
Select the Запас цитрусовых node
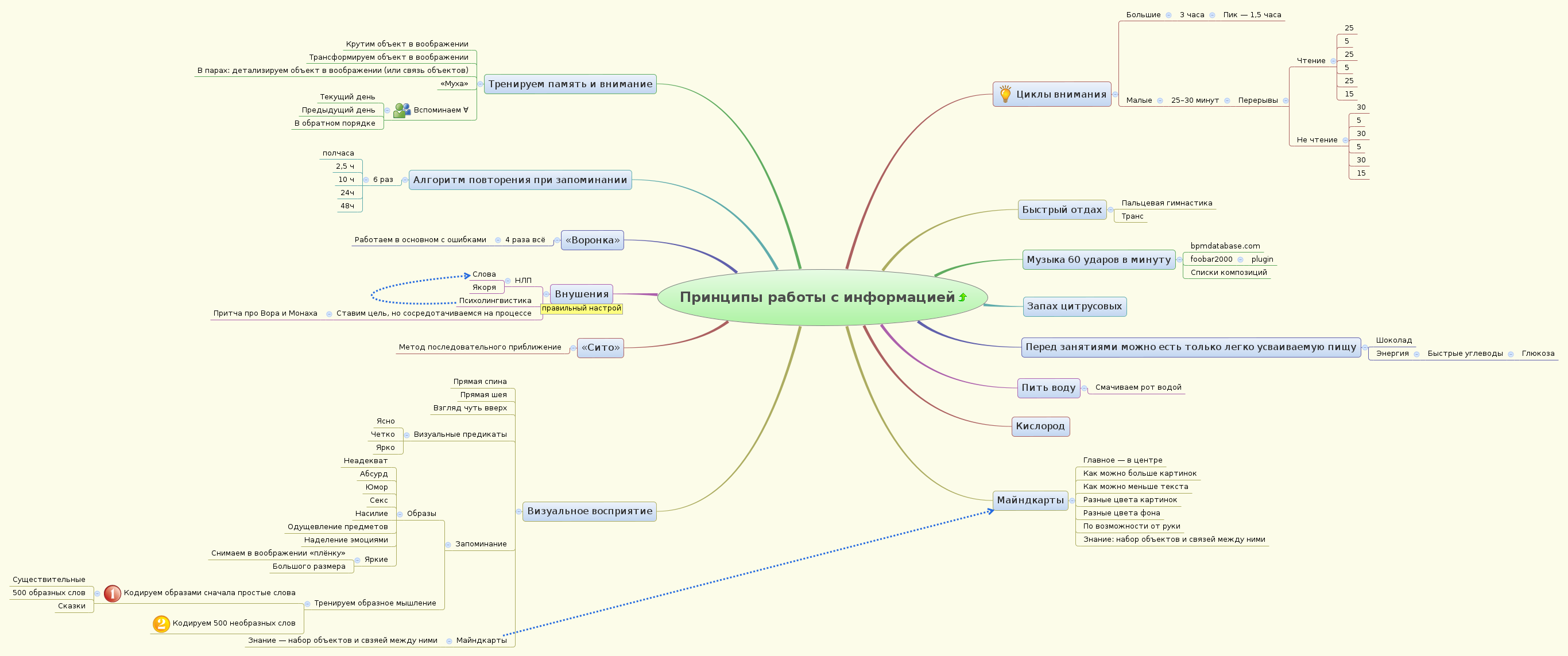(1074, 306)
